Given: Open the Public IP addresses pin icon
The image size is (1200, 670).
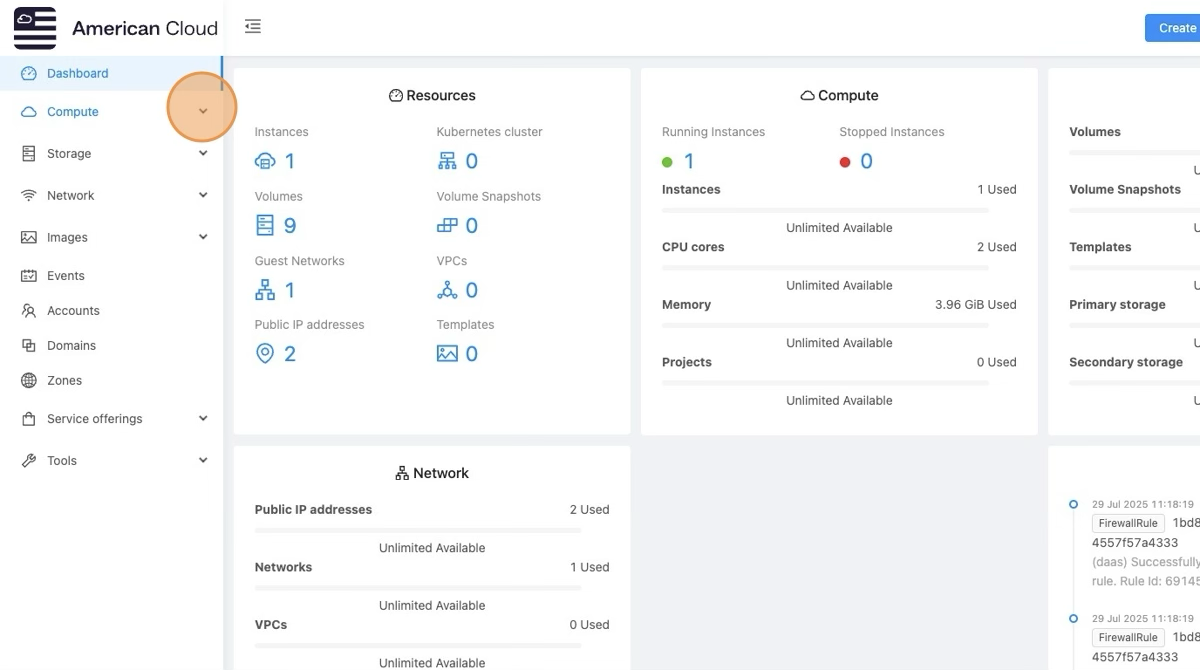Looking at the screenshot, I should click(265, 354).
